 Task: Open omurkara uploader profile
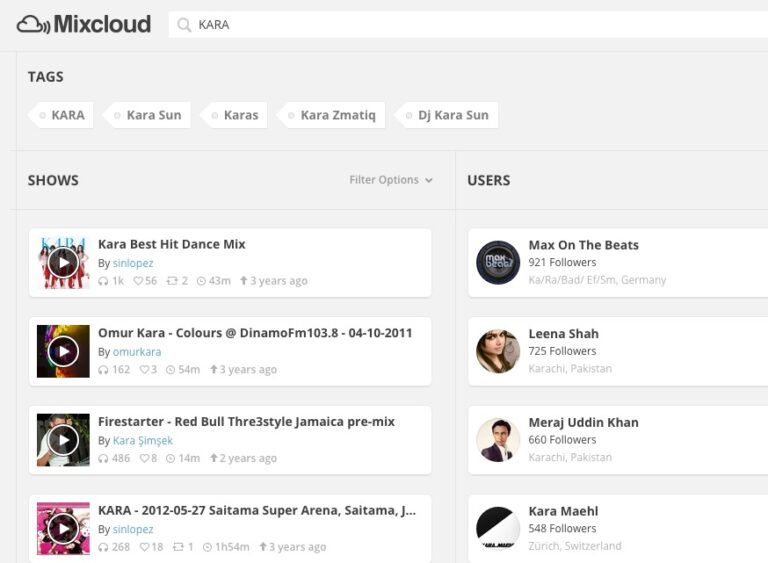[x=137, y=352]
